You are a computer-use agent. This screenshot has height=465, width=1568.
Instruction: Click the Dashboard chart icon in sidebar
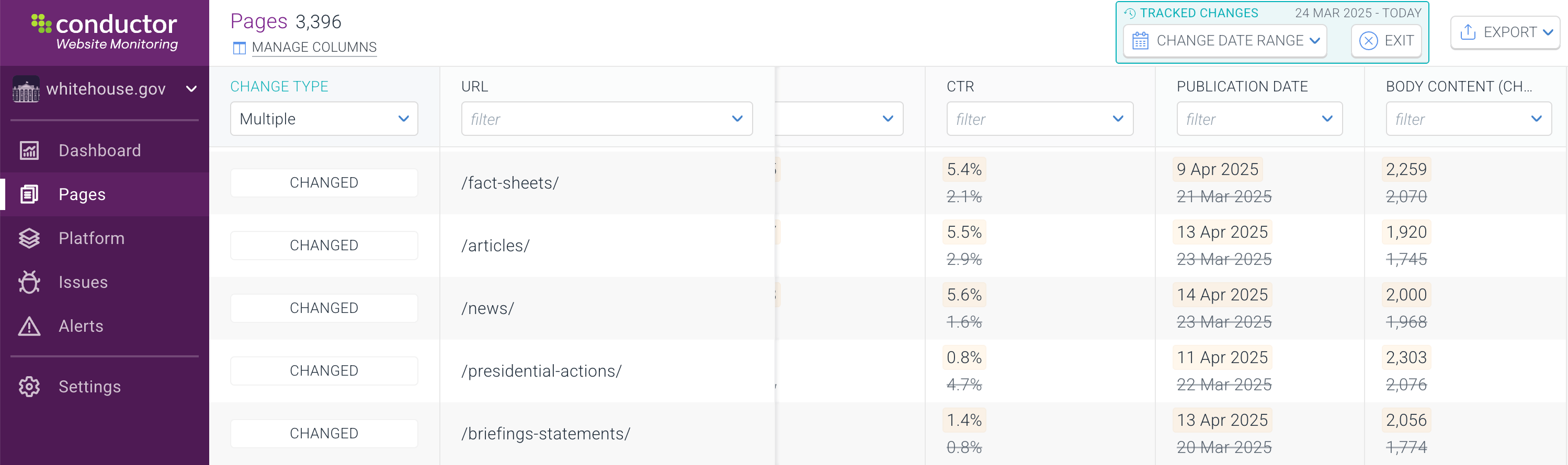coord(29,150)
